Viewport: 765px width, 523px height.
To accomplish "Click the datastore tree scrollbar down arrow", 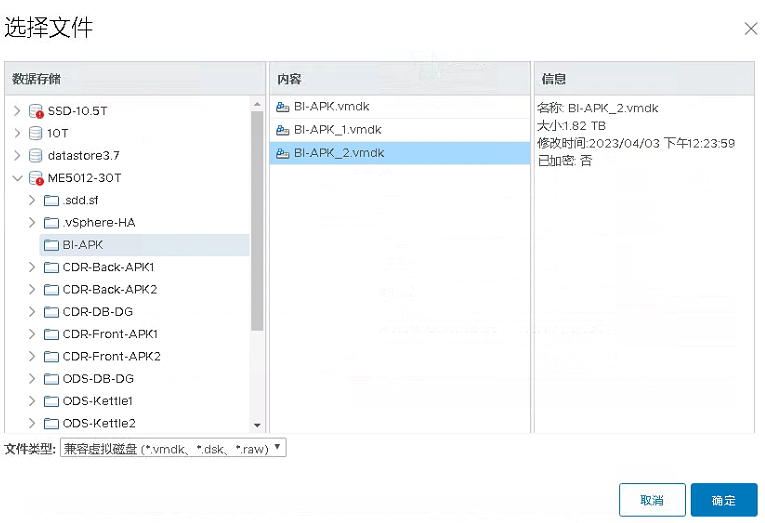I will 257,425.
